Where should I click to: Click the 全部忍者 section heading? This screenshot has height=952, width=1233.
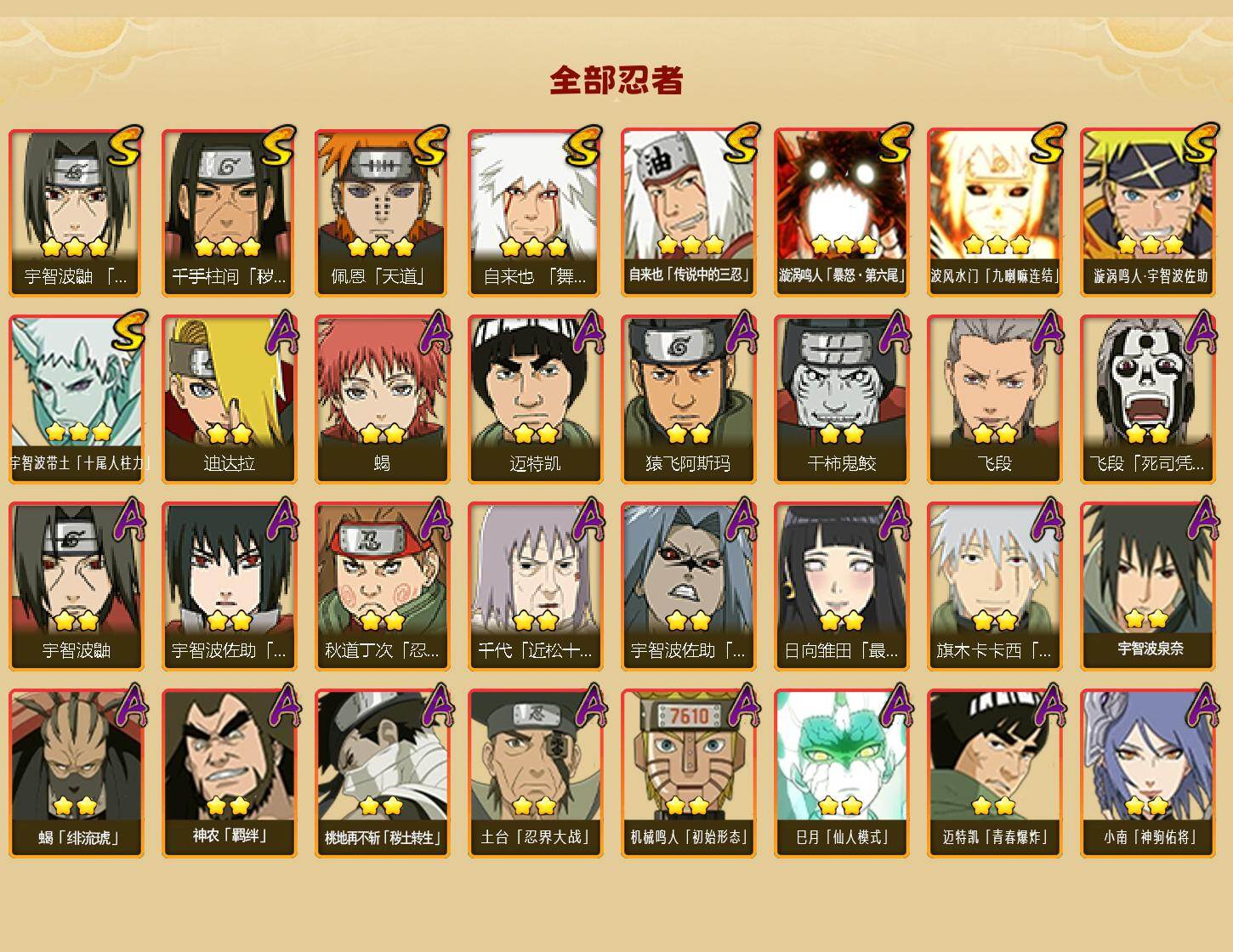(616, 81)
